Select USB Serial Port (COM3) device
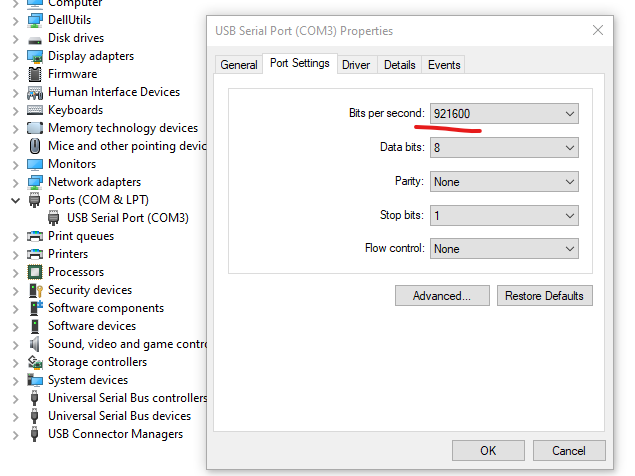635x476 pixels. coord(127,218)
